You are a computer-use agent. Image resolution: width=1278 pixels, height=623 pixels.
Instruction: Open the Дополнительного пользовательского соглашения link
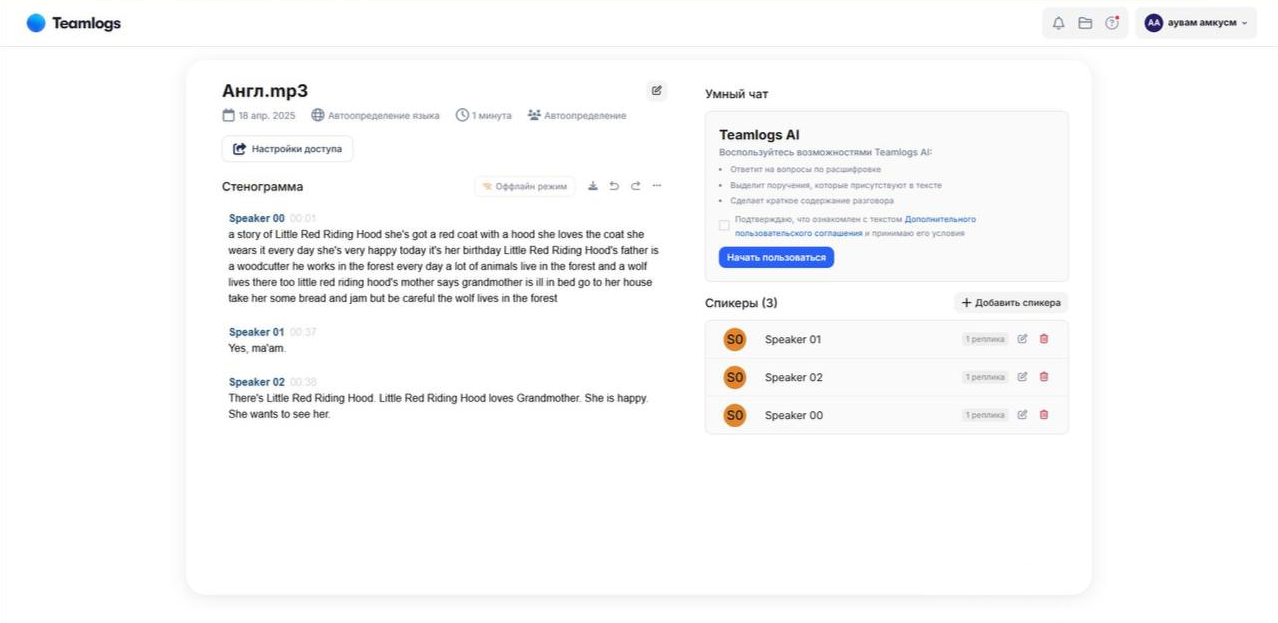pos(940,219)
